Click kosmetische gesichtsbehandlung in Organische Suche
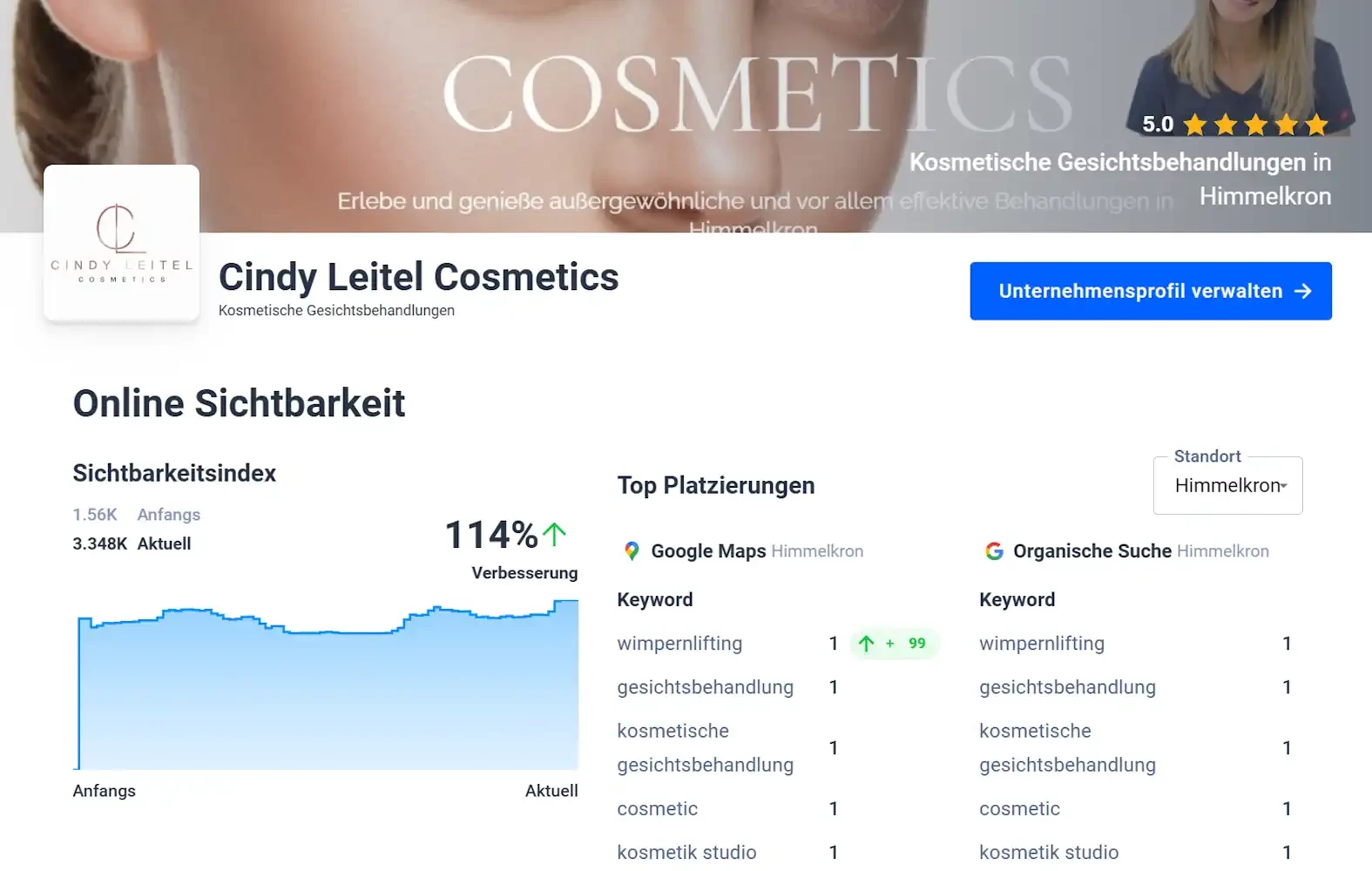This screenshot has height=871, width=1372. pos(1067,748)
